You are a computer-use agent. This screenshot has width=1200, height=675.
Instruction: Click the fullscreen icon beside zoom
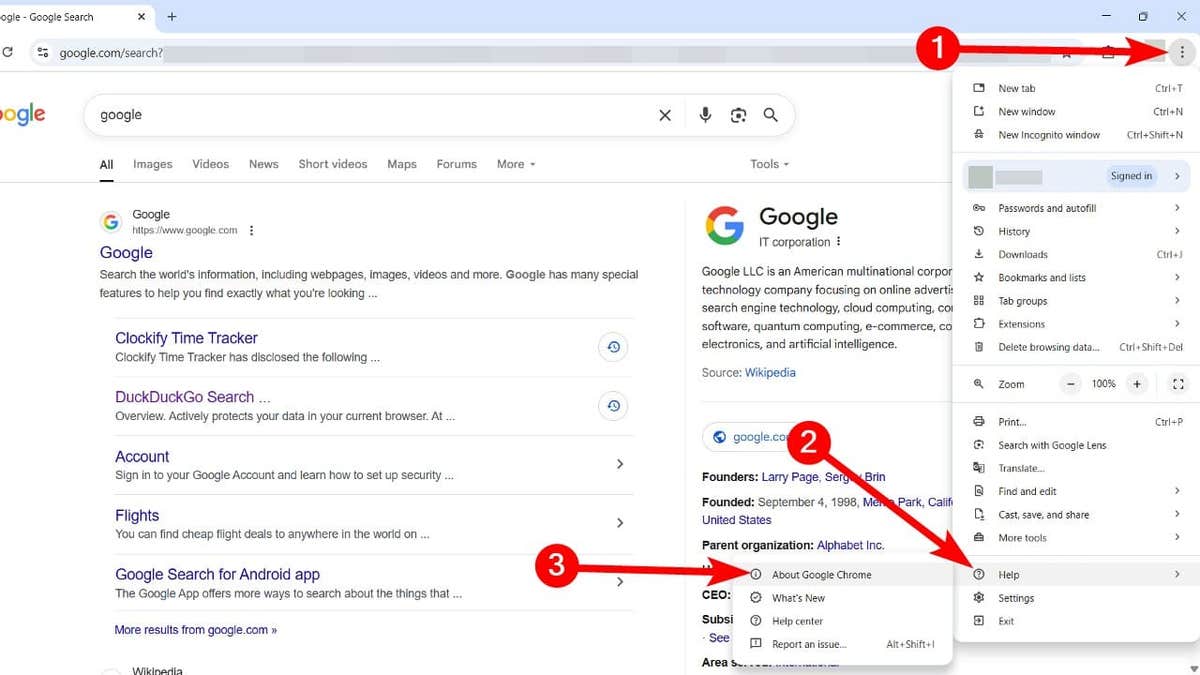tap(1177, 384)
